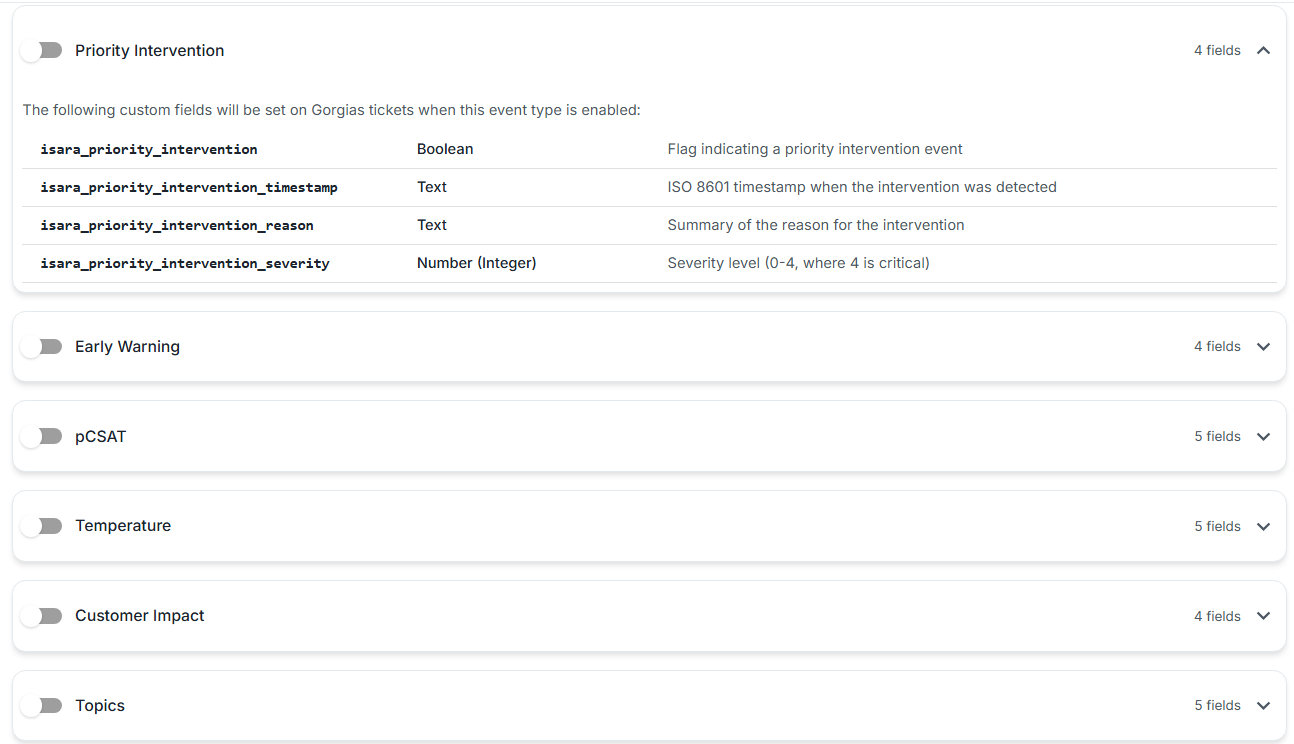Select the isara_priority_intervention_reason field name
The image size is (1294, 744).
(x=177, y=225)
